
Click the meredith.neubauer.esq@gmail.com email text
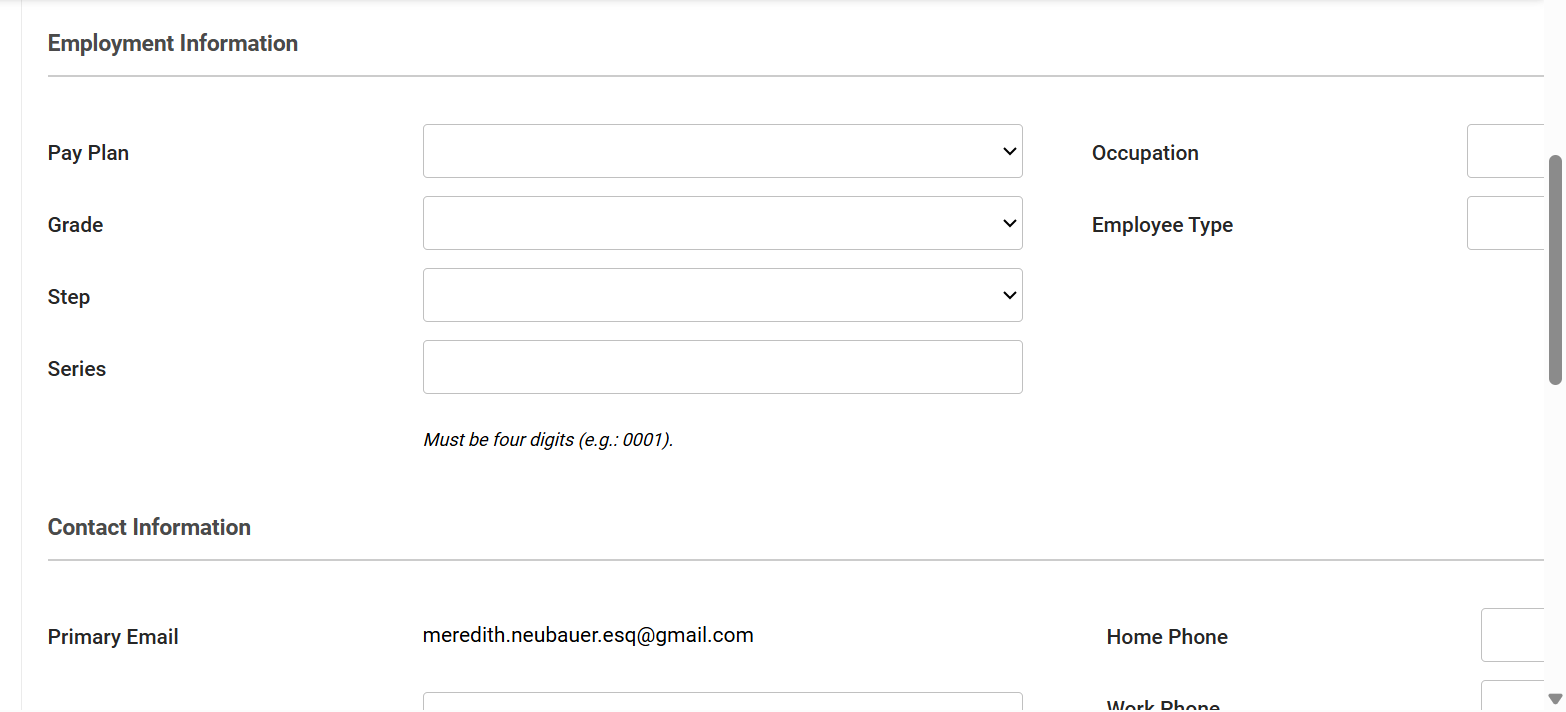click(x=588, y=635)
